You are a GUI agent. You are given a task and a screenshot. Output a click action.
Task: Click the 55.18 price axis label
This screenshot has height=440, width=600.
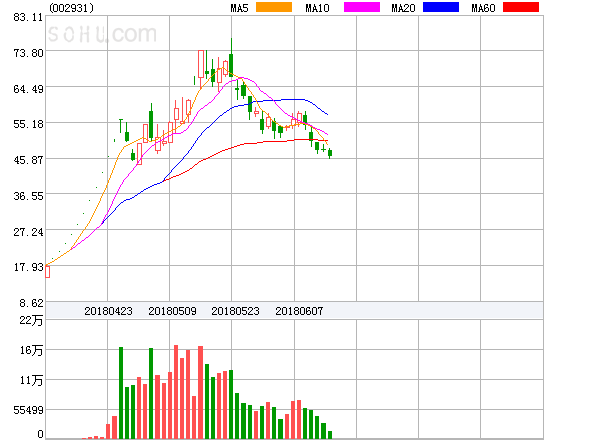click(x=28, y=124)
